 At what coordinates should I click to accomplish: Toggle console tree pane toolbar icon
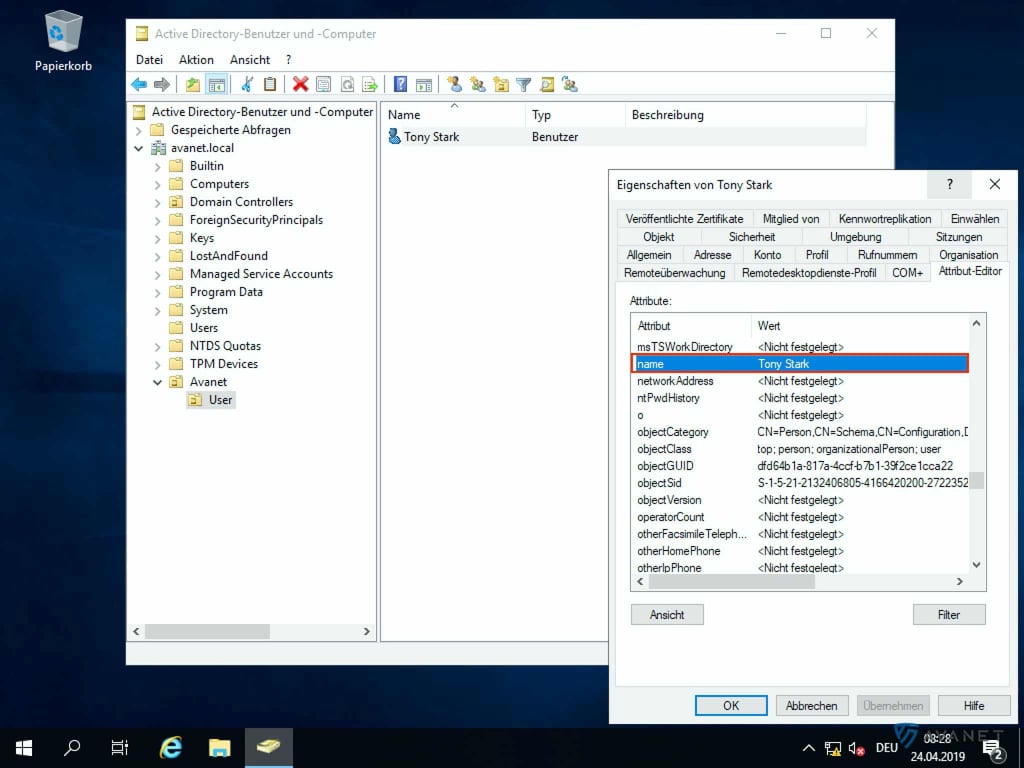(x=216, y=84)
